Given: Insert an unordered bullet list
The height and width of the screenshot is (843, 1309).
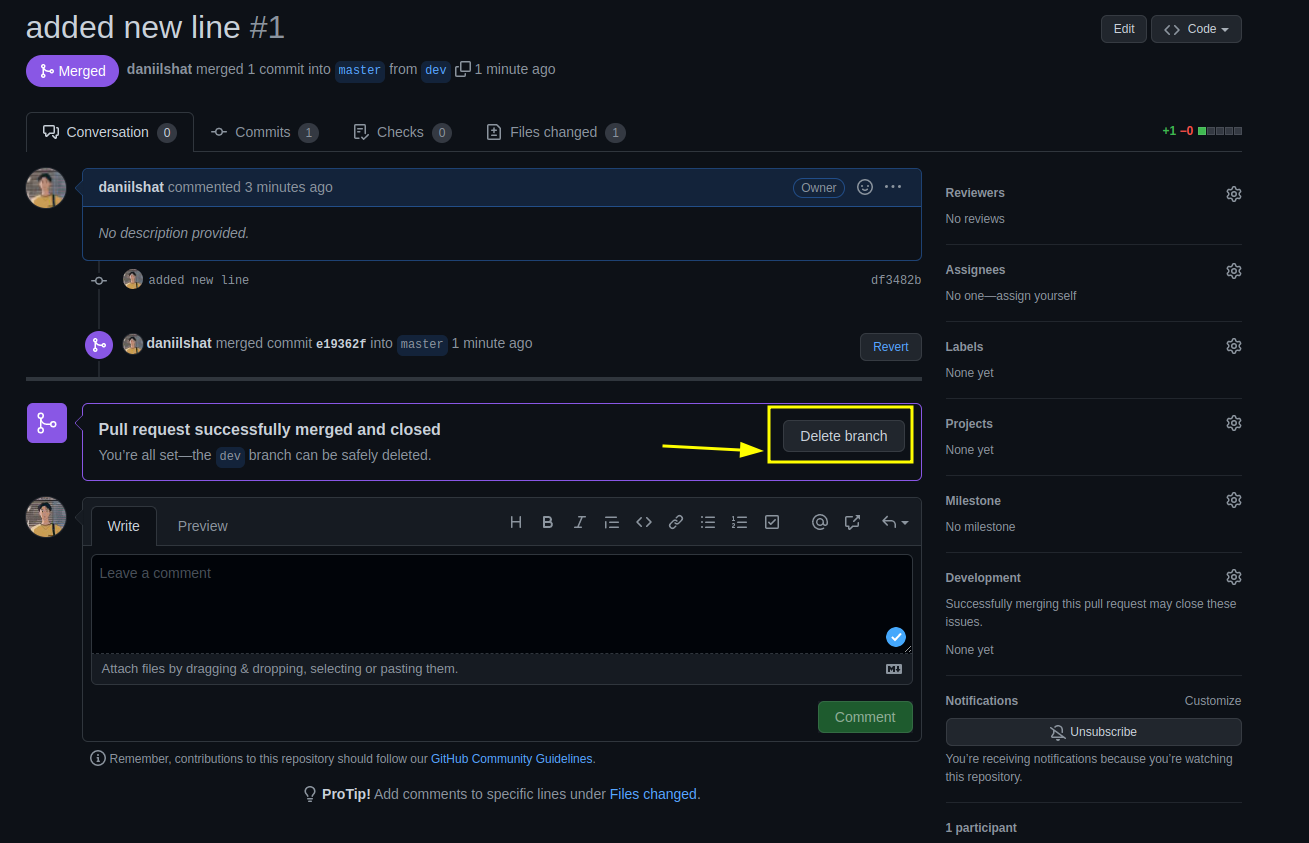Looking at the screenshot, I should click(708, 522).
